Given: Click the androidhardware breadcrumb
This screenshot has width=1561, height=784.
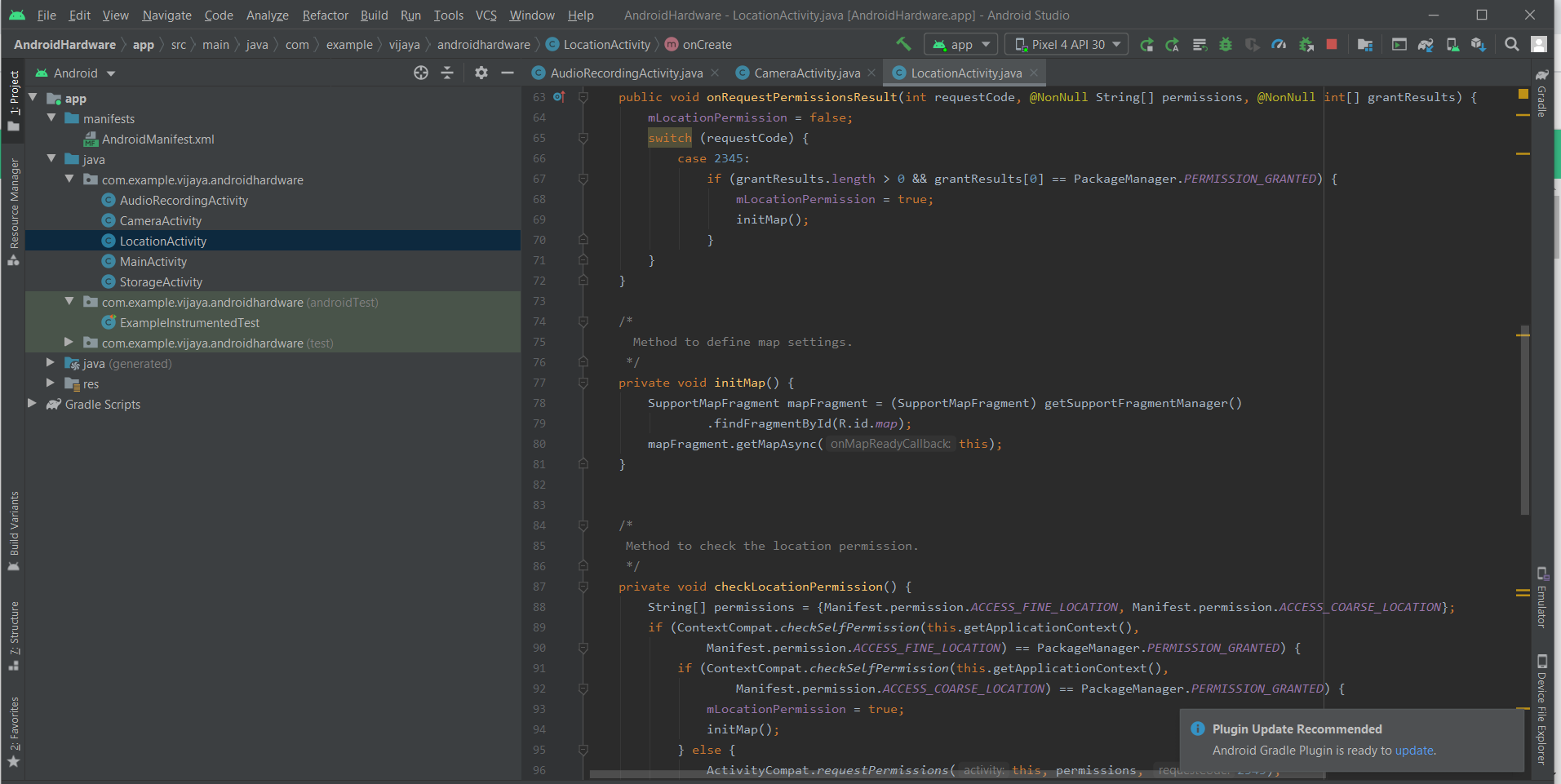Looking at the screenshot, I should (483, 44).
